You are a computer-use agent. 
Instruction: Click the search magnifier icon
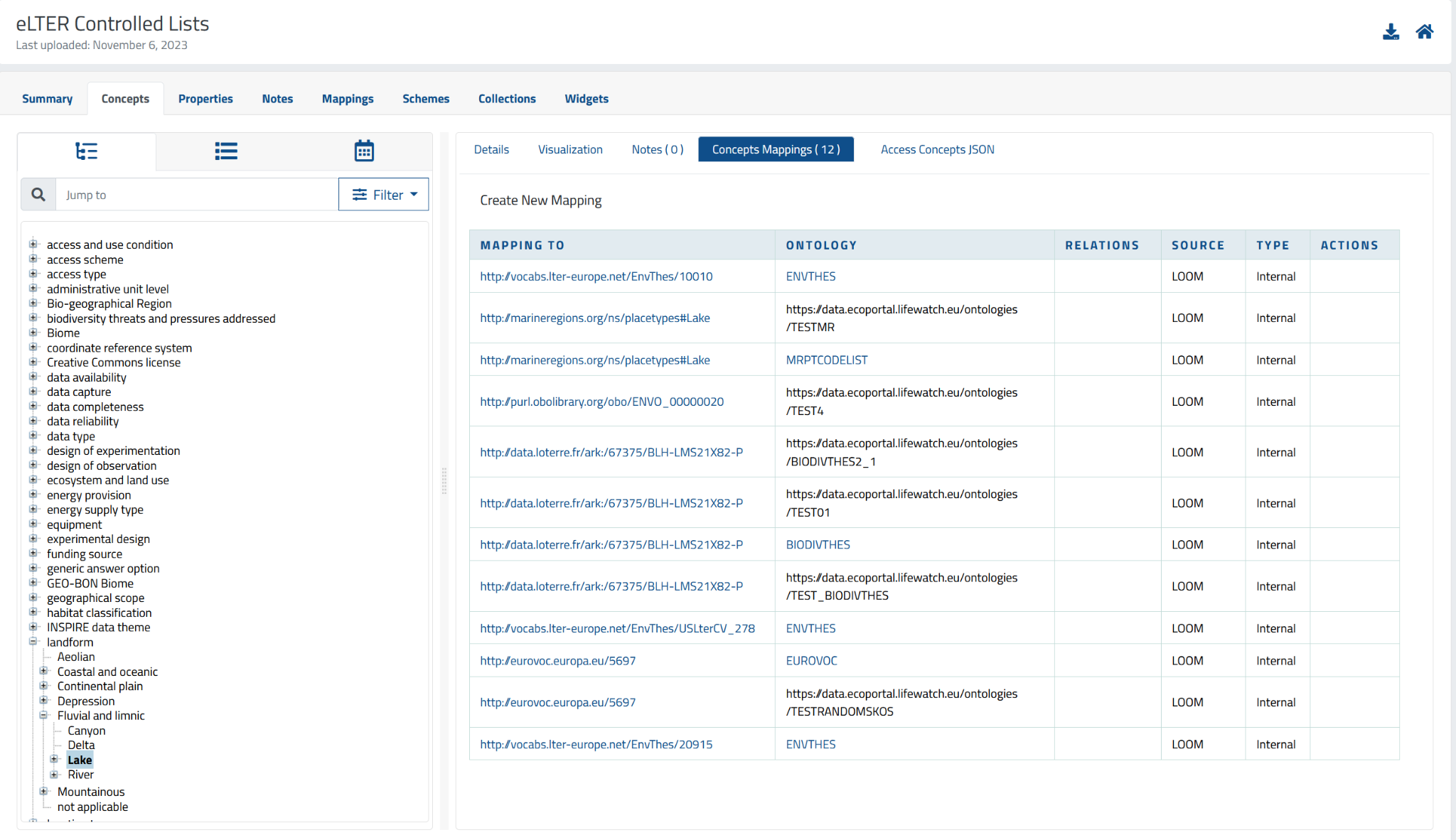pyautogui.click(x=38, y=194)
